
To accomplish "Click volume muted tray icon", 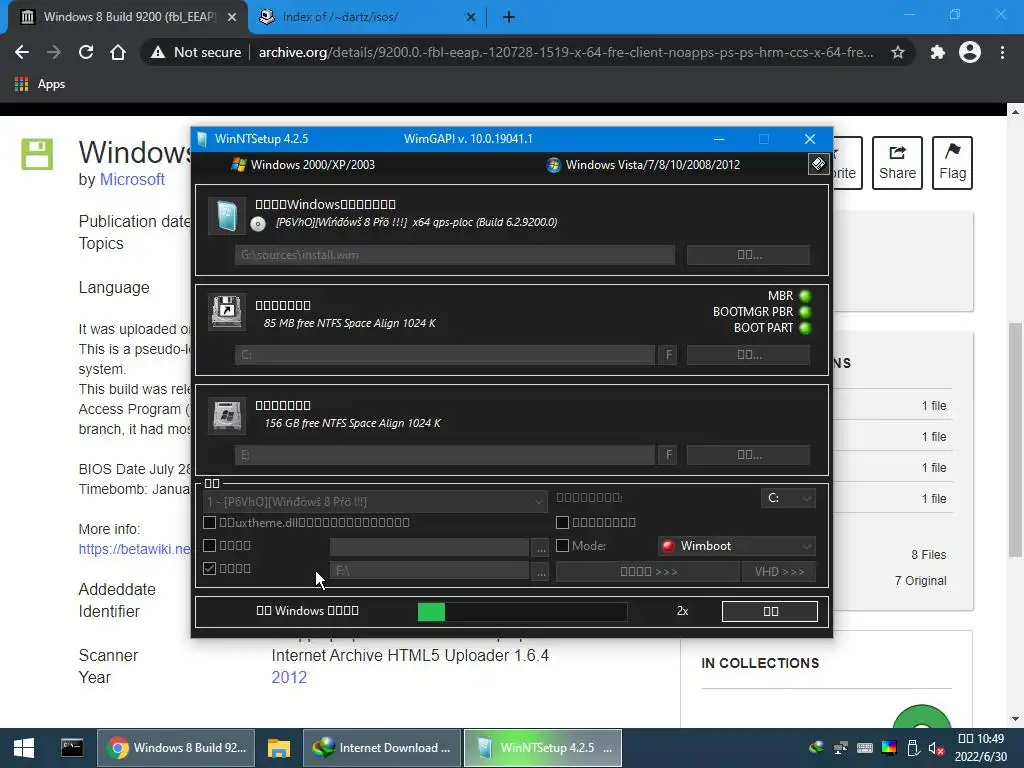I will point(936,748).
